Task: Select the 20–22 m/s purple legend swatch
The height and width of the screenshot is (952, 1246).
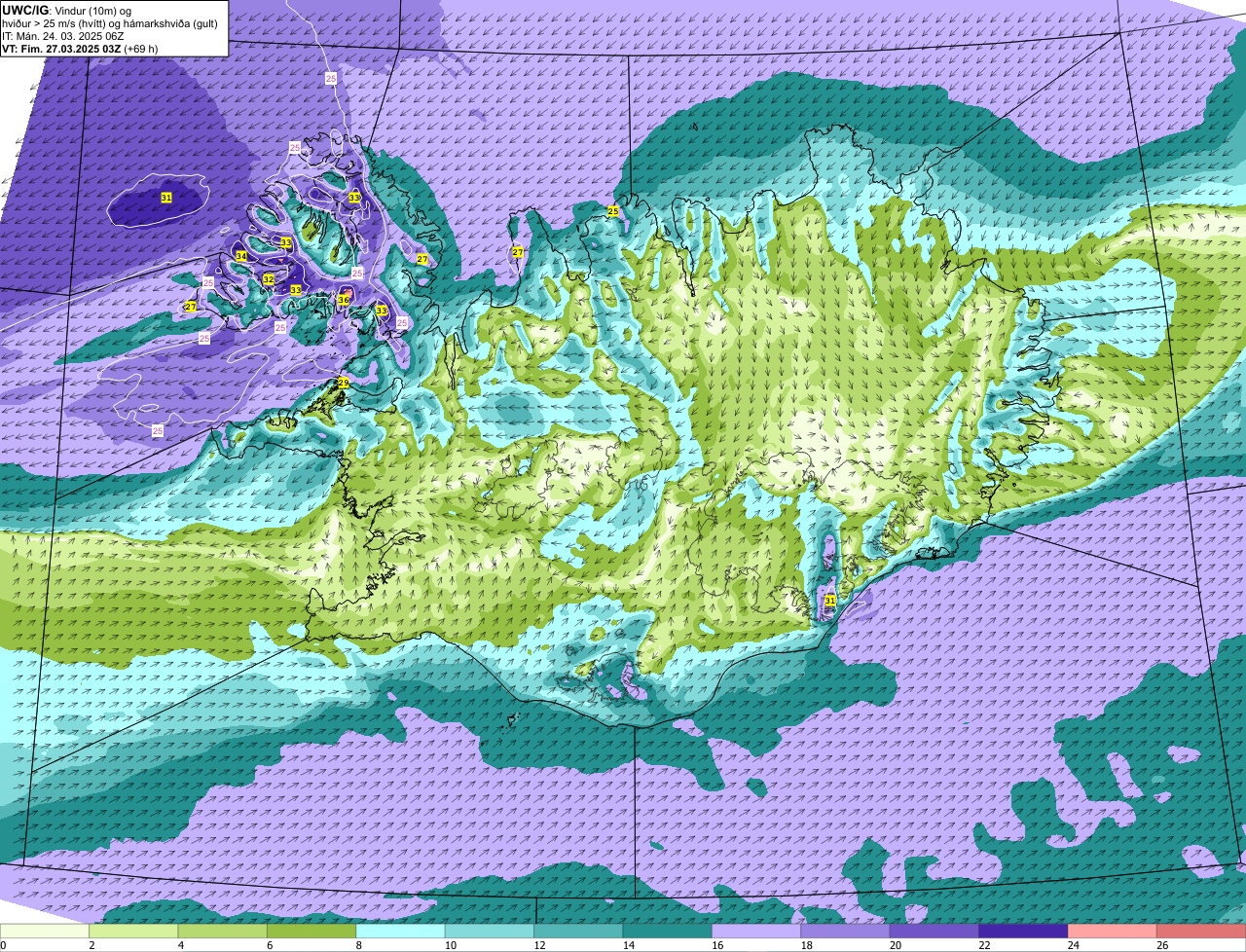Action: (x=935, y=931)
